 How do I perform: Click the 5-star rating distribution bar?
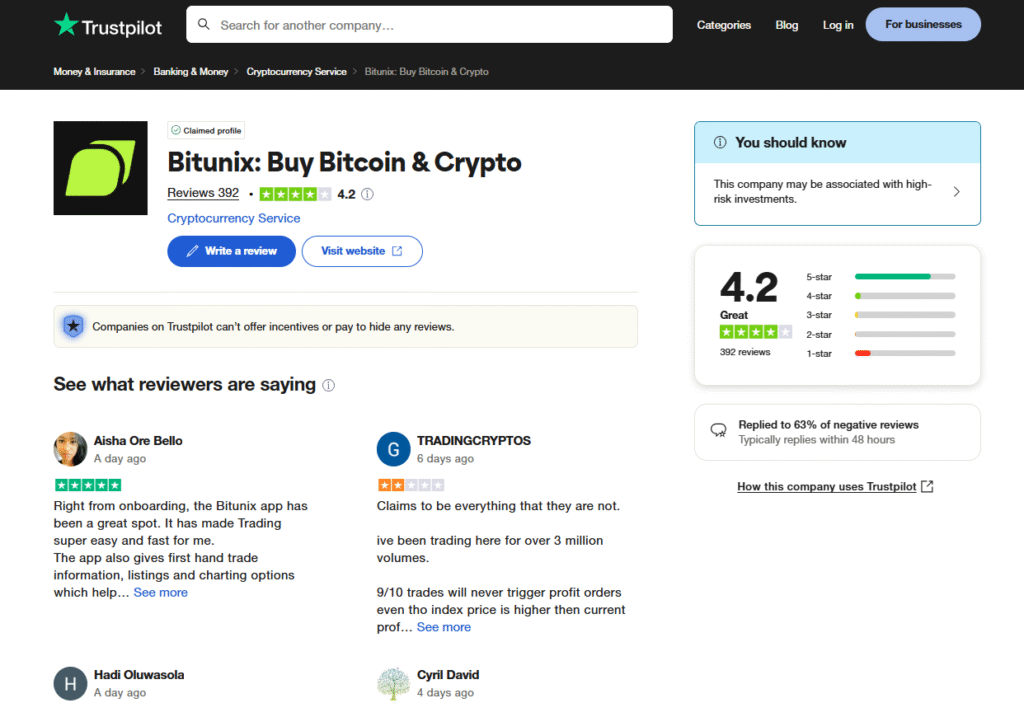[903, 277]
